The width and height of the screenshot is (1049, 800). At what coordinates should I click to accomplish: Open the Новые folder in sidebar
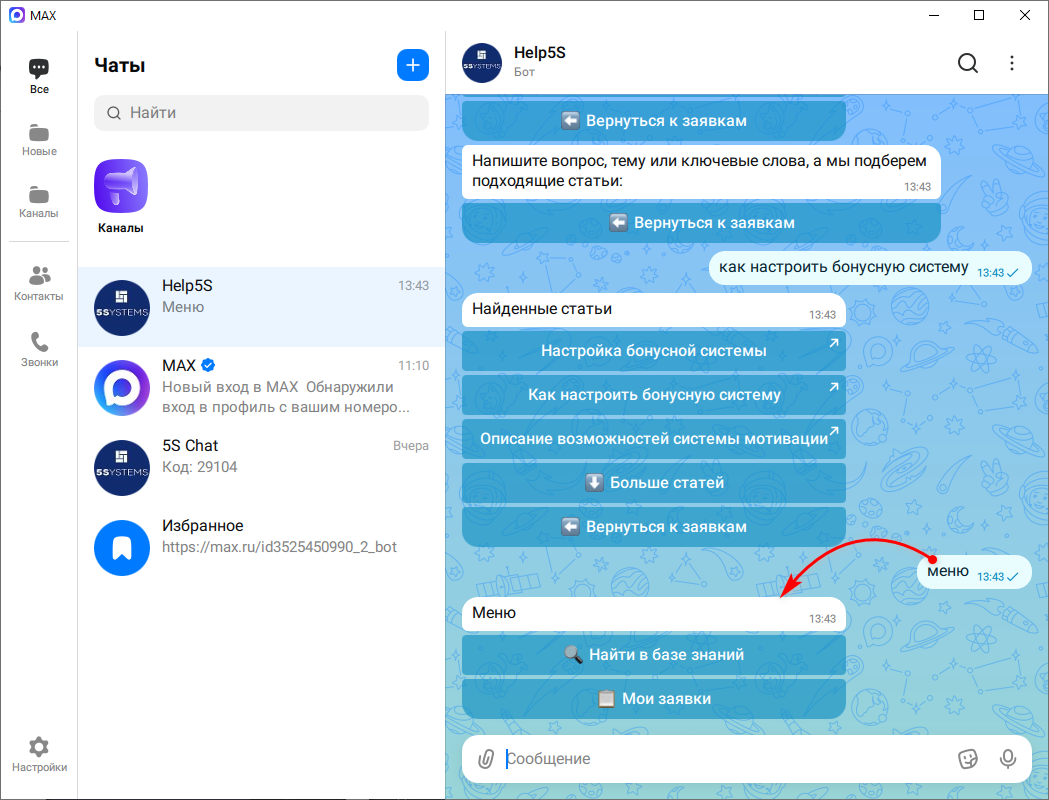click(x=39, y=140)
